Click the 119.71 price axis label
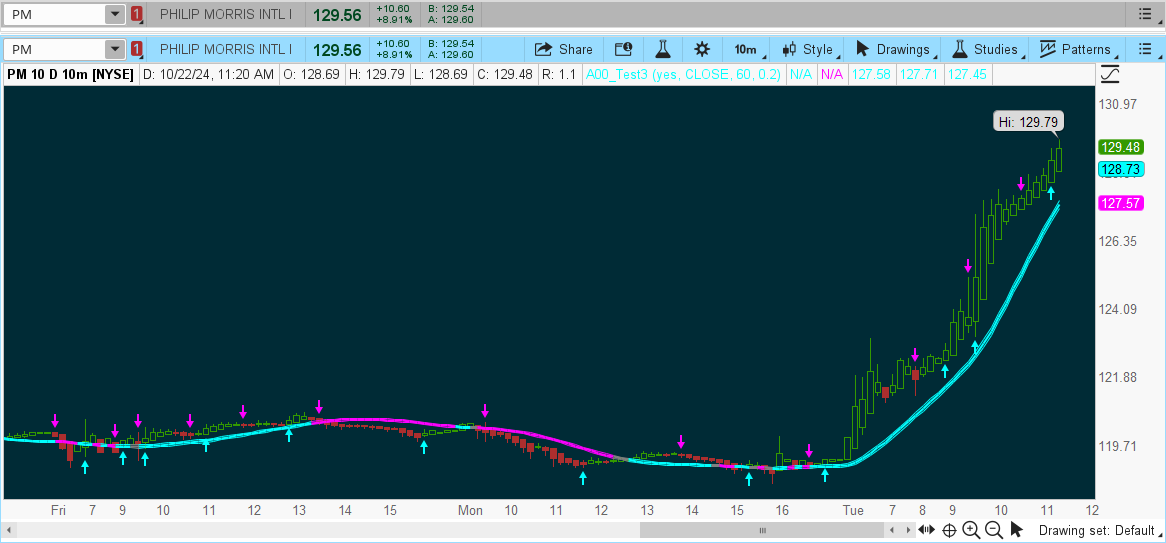Image resolution: width=1166 pixels, height=543 pixels. 1118,446
